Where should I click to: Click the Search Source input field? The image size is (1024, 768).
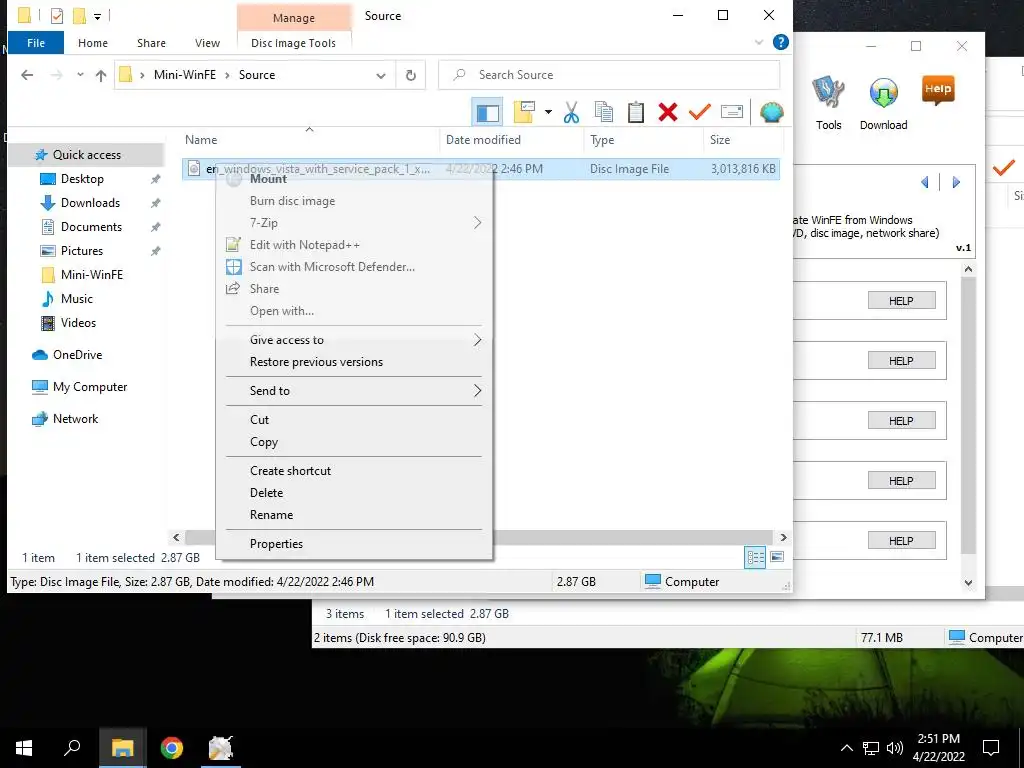(x=609, y=75)
